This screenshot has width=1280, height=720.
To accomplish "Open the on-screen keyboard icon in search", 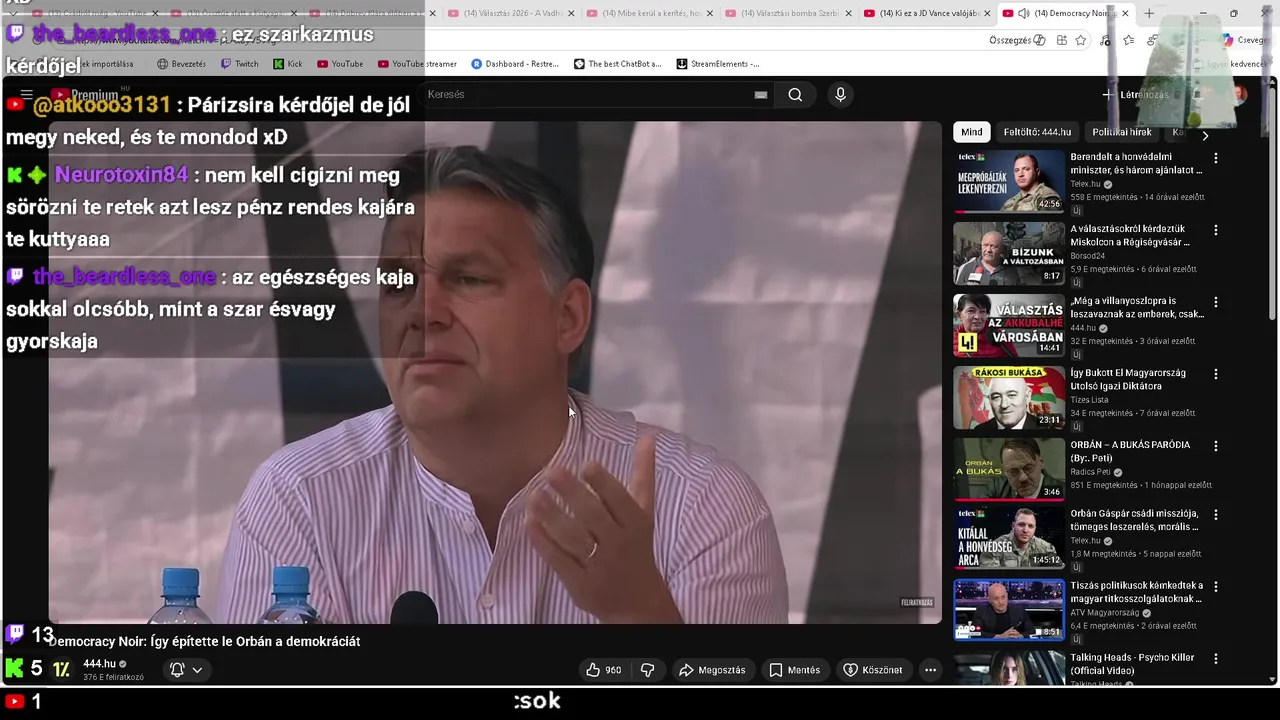I will coord(761,95).
